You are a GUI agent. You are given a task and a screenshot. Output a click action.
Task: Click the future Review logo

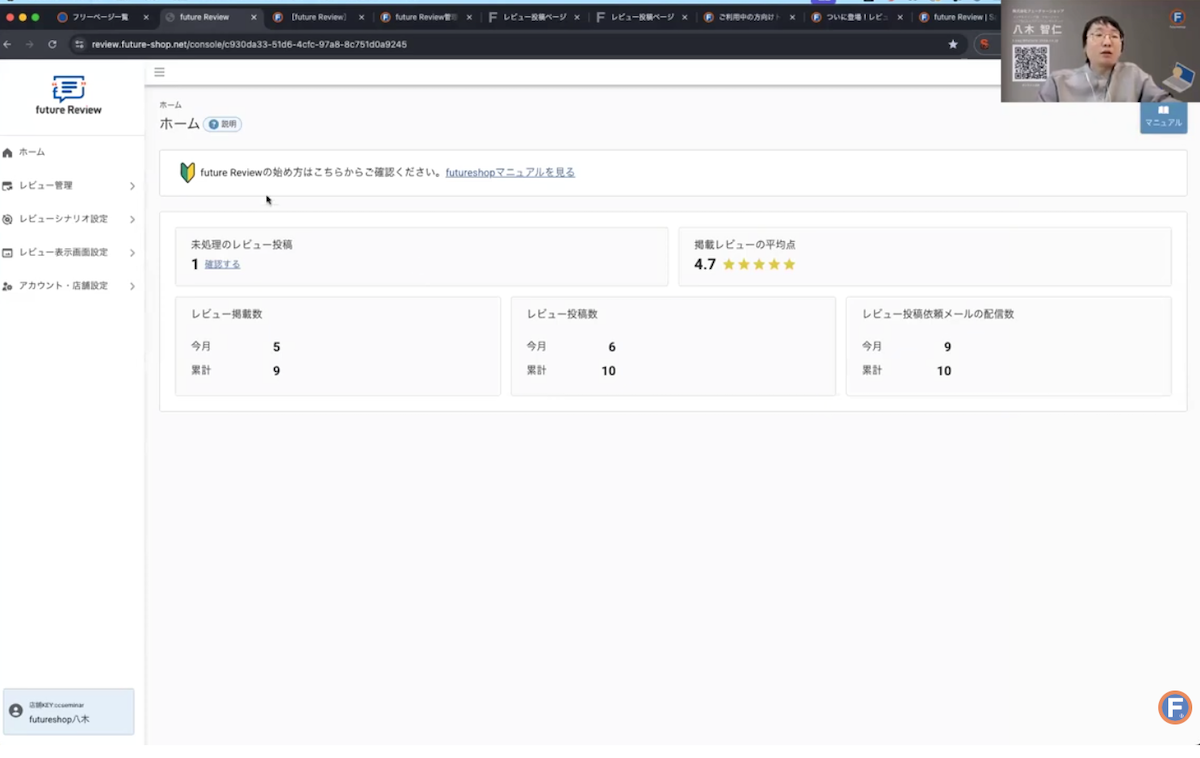tap(68, 93)
